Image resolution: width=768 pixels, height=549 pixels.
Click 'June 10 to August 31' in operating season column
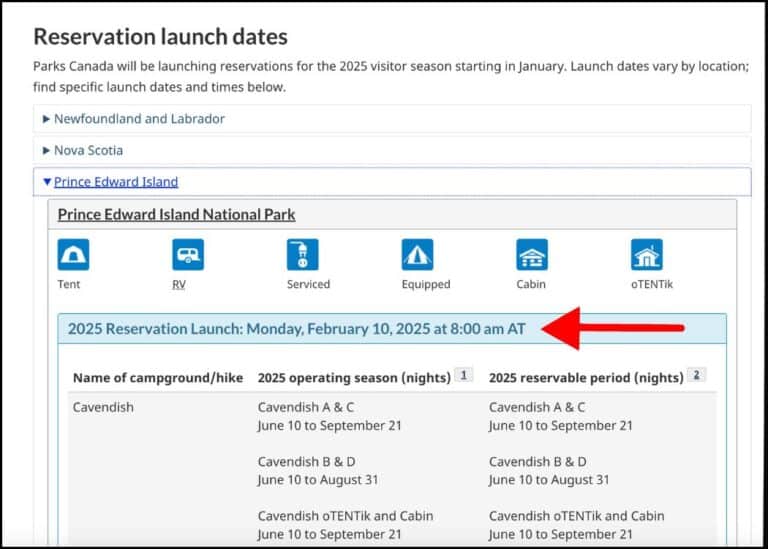318,480
